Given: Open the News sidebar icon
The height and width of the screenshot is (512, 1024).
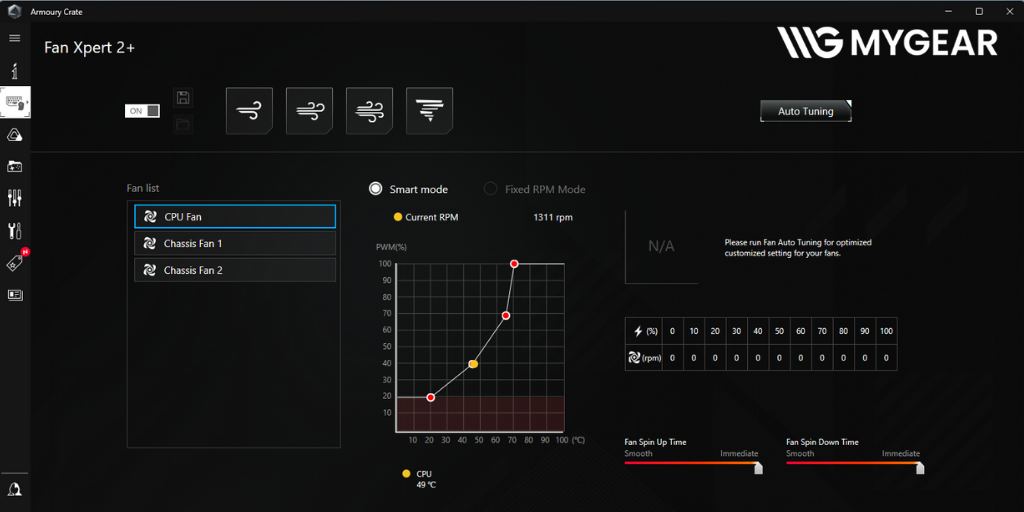Looking at the screenshot, I should point(14,295).
